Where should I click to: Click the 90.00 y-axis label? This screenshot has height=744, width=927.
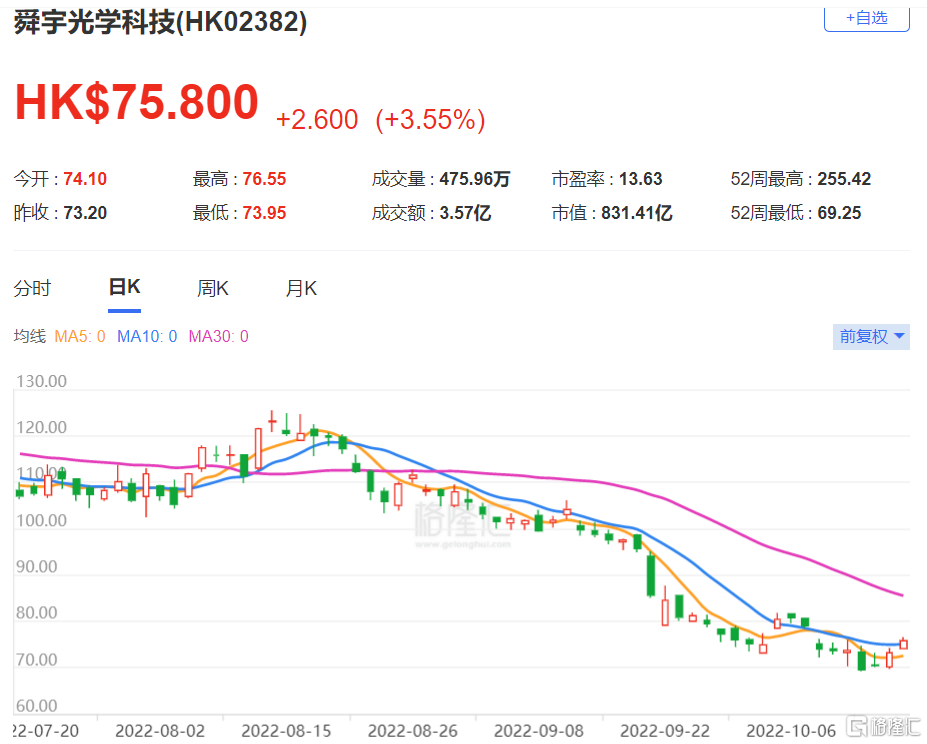coord(37,567)
